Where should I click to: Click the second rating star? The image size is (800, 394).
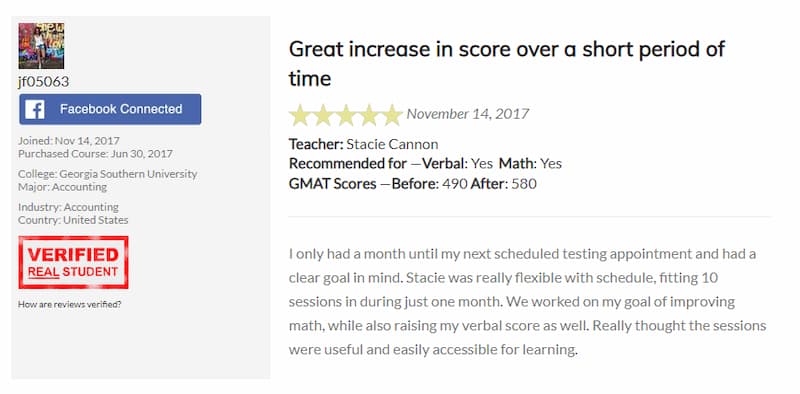coord(322,115)
